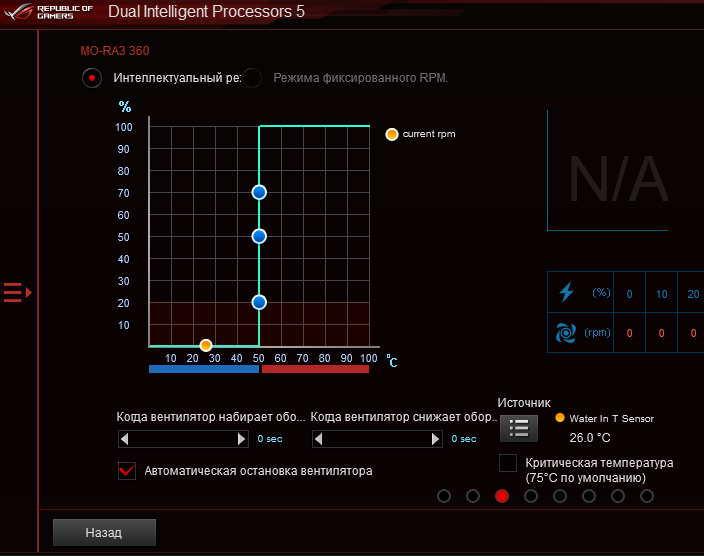
Task: Decrease fan spin-up time with left arrow
Action: click(x=125, y=439)
